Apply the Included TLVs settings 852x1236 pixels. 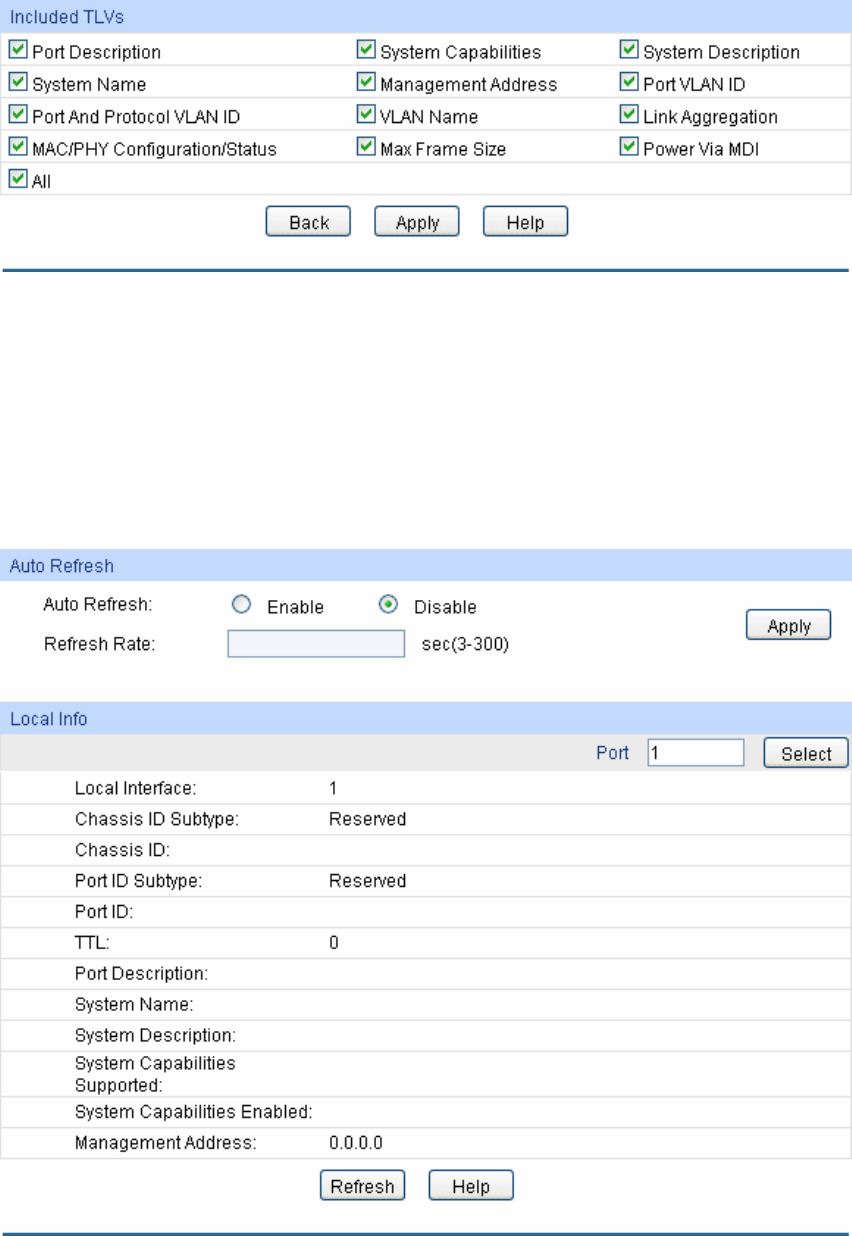(417, 222)
